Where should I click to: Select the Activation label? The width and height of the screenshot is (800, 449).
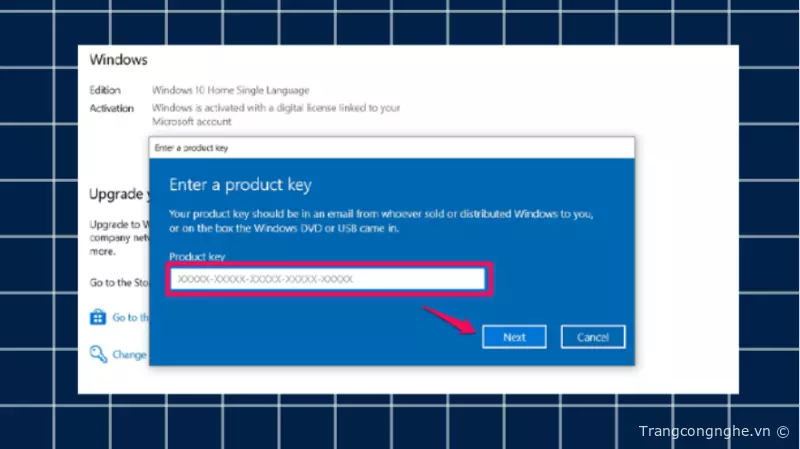click(x=111, y=107)
